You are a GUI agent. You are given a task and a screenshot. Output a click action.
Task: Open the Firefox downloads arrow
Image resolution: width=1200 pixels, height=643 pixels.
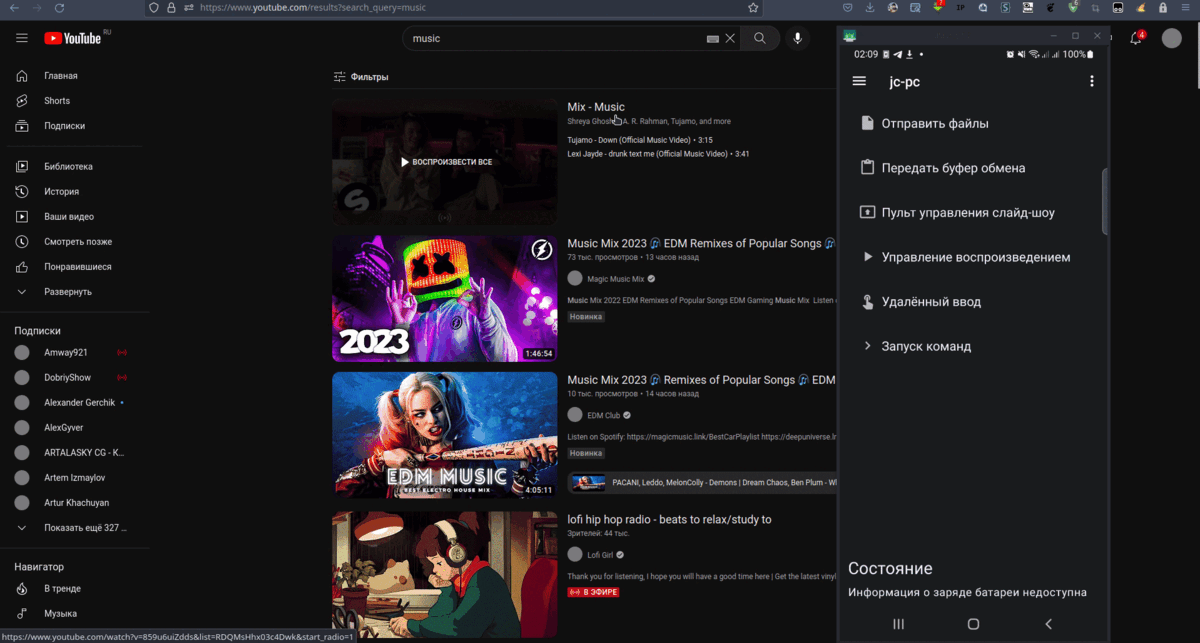(x=870, y=8)
